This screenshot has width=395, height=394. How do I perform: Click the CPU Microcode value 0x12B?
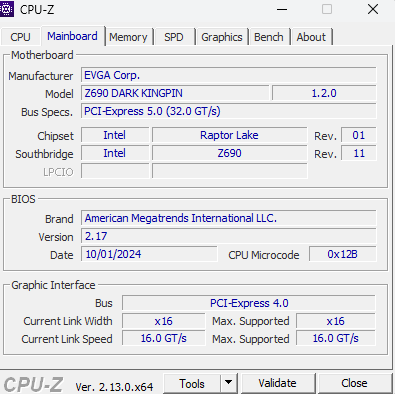click(343, 254)
